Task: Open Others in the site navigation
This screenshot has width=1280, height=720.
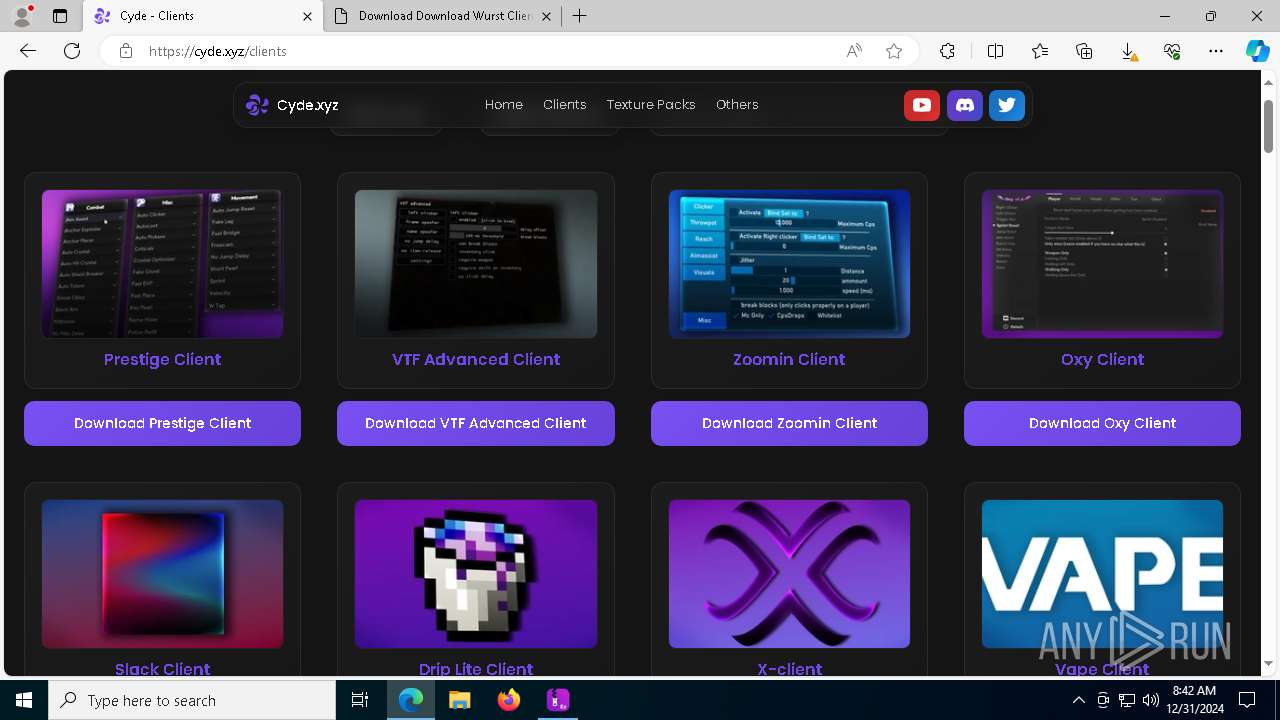Action: pyautogui.click(x=737, y=105)
